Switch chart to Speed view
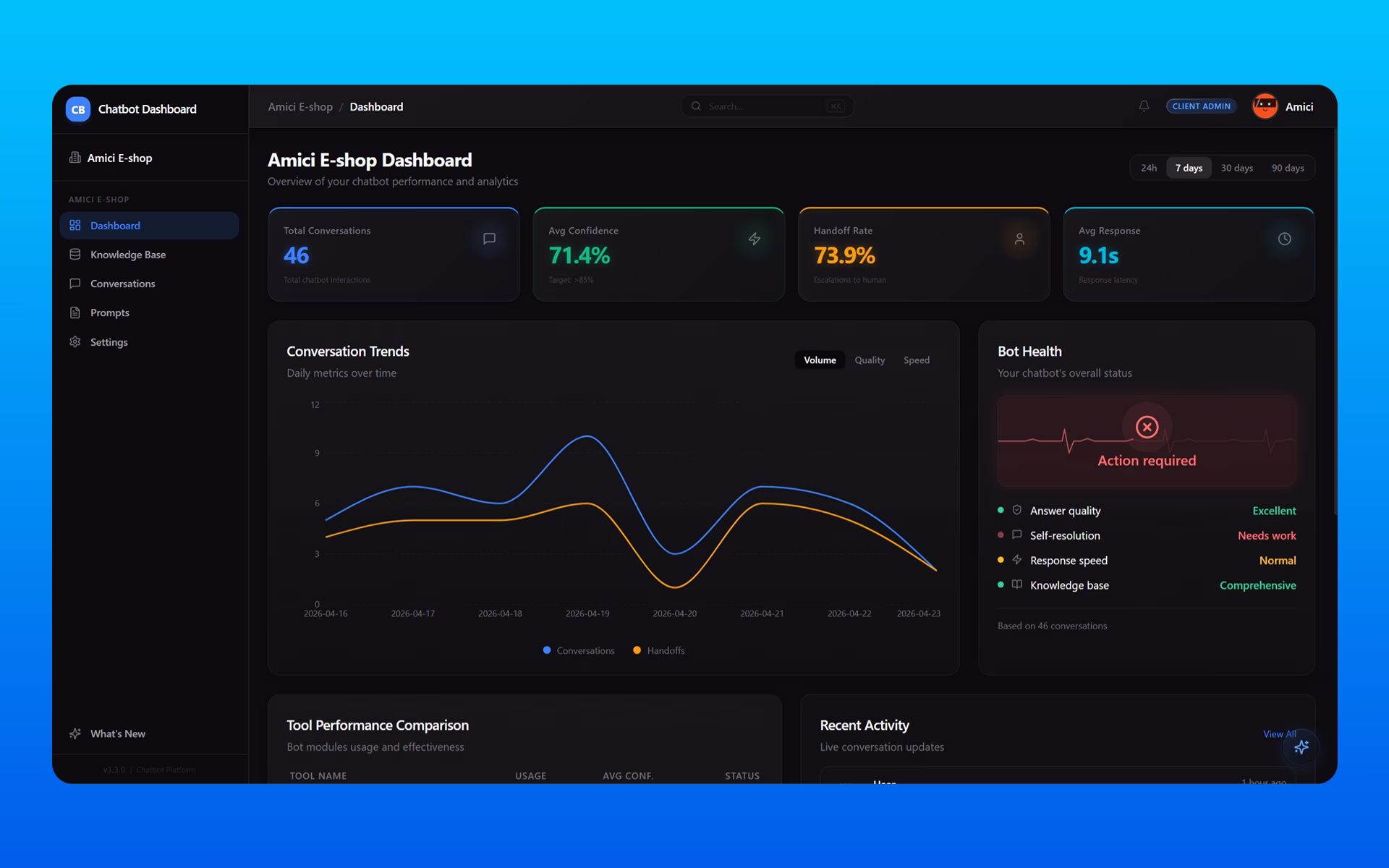The image size is (1389, 868). click(917, 360)
